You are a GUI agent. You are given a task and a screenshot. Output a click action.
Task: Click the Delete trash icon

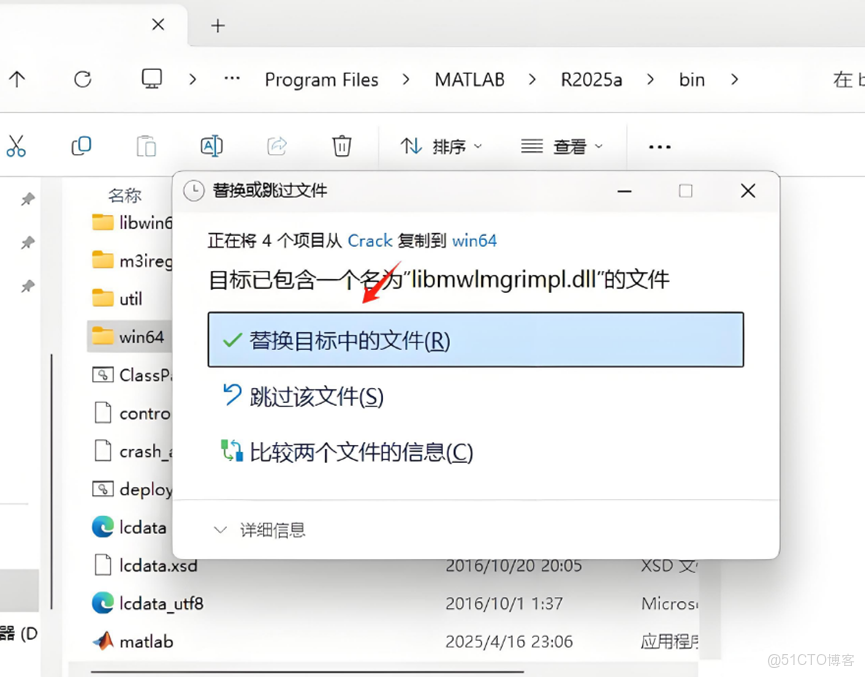pos(342,146)
